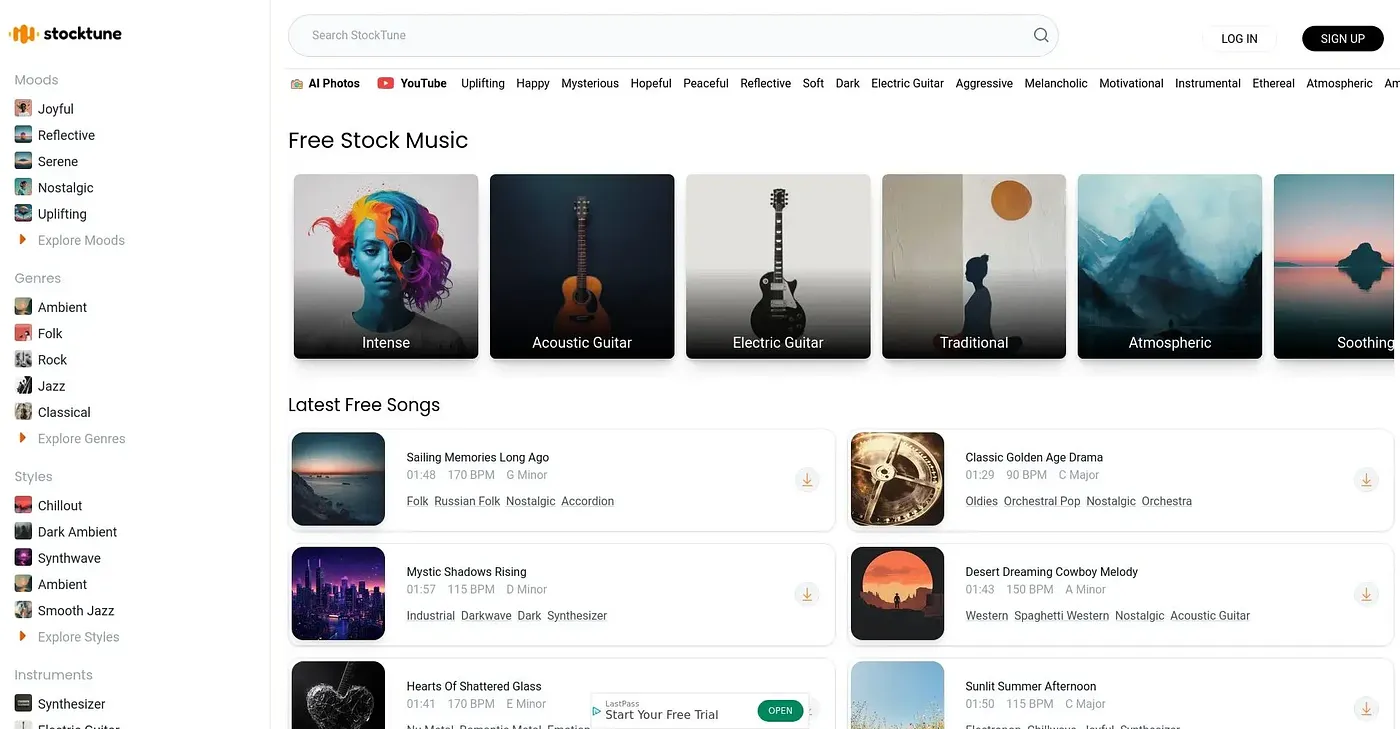Open the Acoustic Guitar category card
This screenshot has width=1400, height=729.
[582, 266]
